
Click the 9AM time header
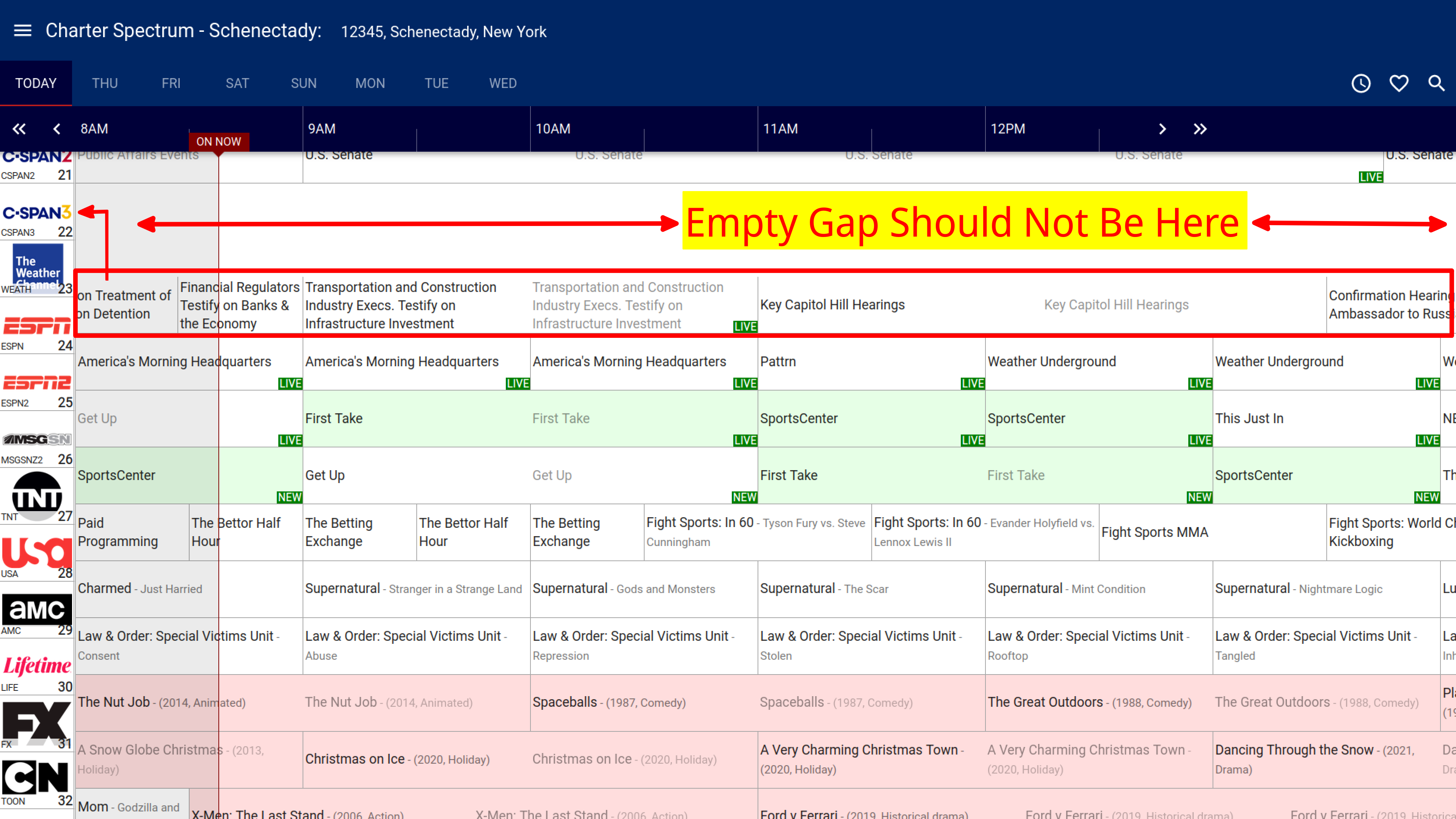322,129
